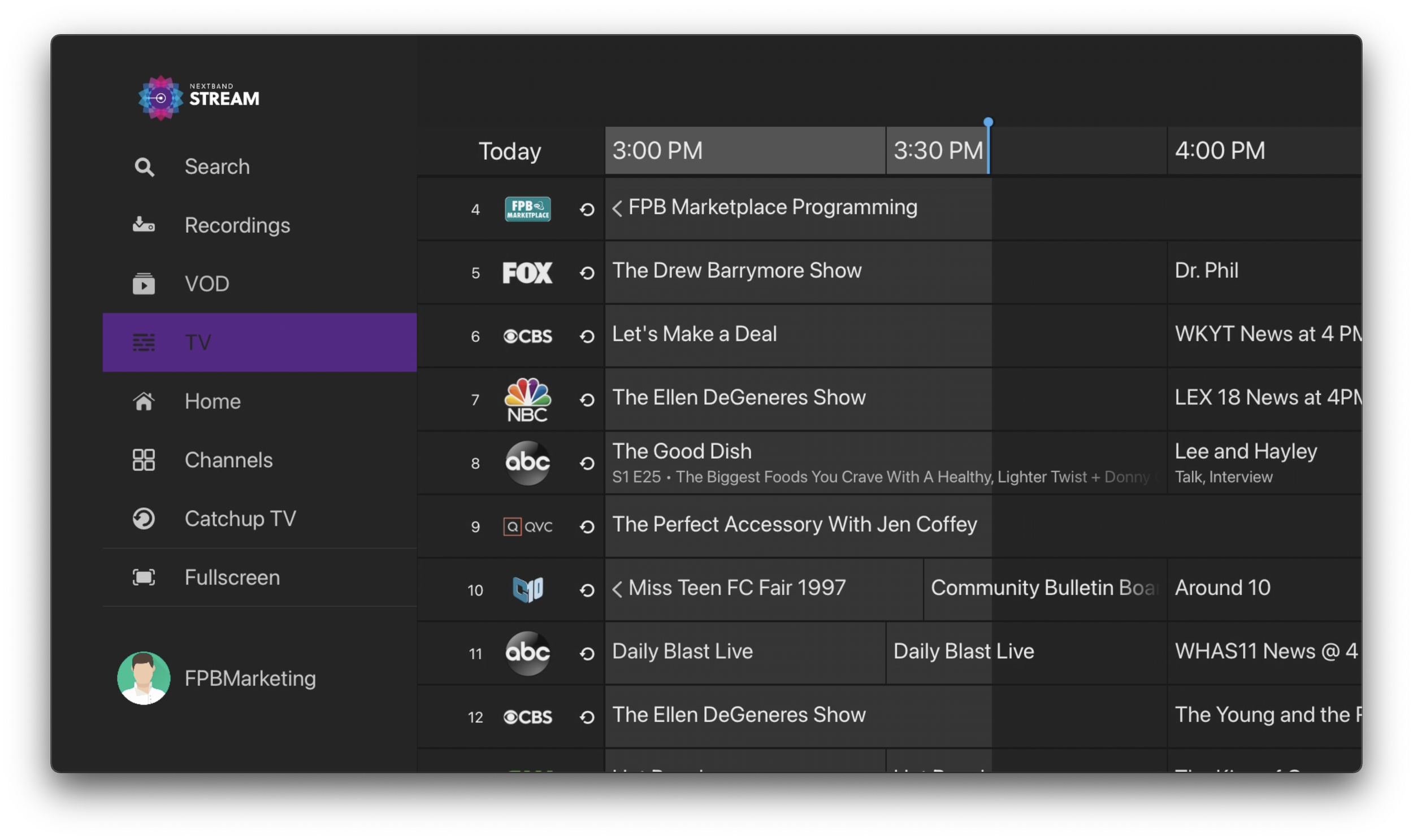Open the Today date selector
The image size is (1413, 840).
[510, 151]
